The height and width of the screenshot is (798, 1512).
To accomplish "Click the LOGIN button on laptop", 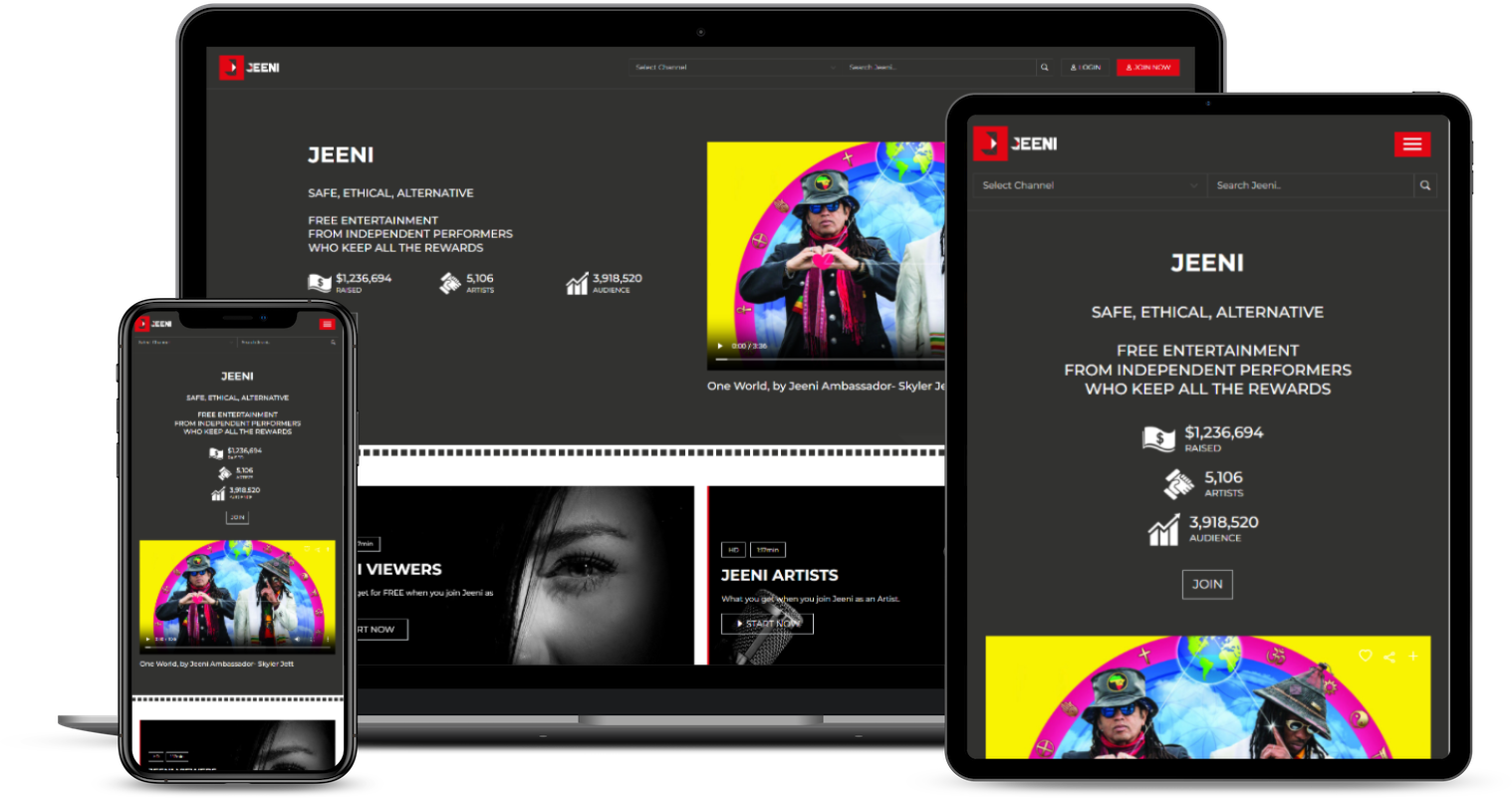I will (x=1086, y=68).
